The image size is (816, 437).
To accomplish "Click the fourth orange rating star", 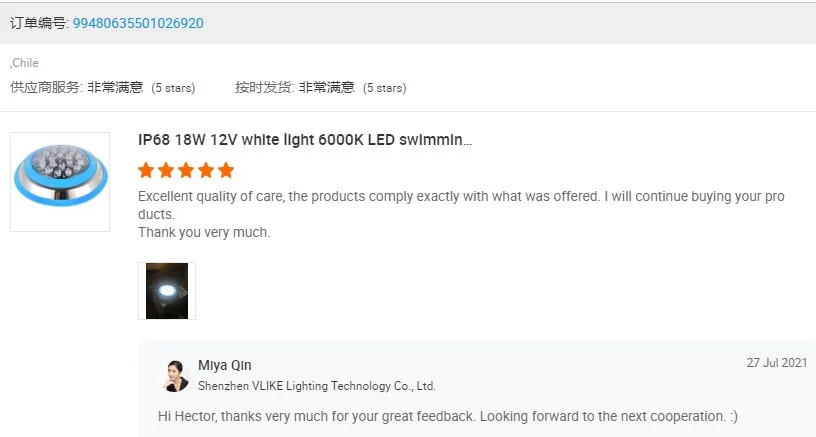I will 206,170.
